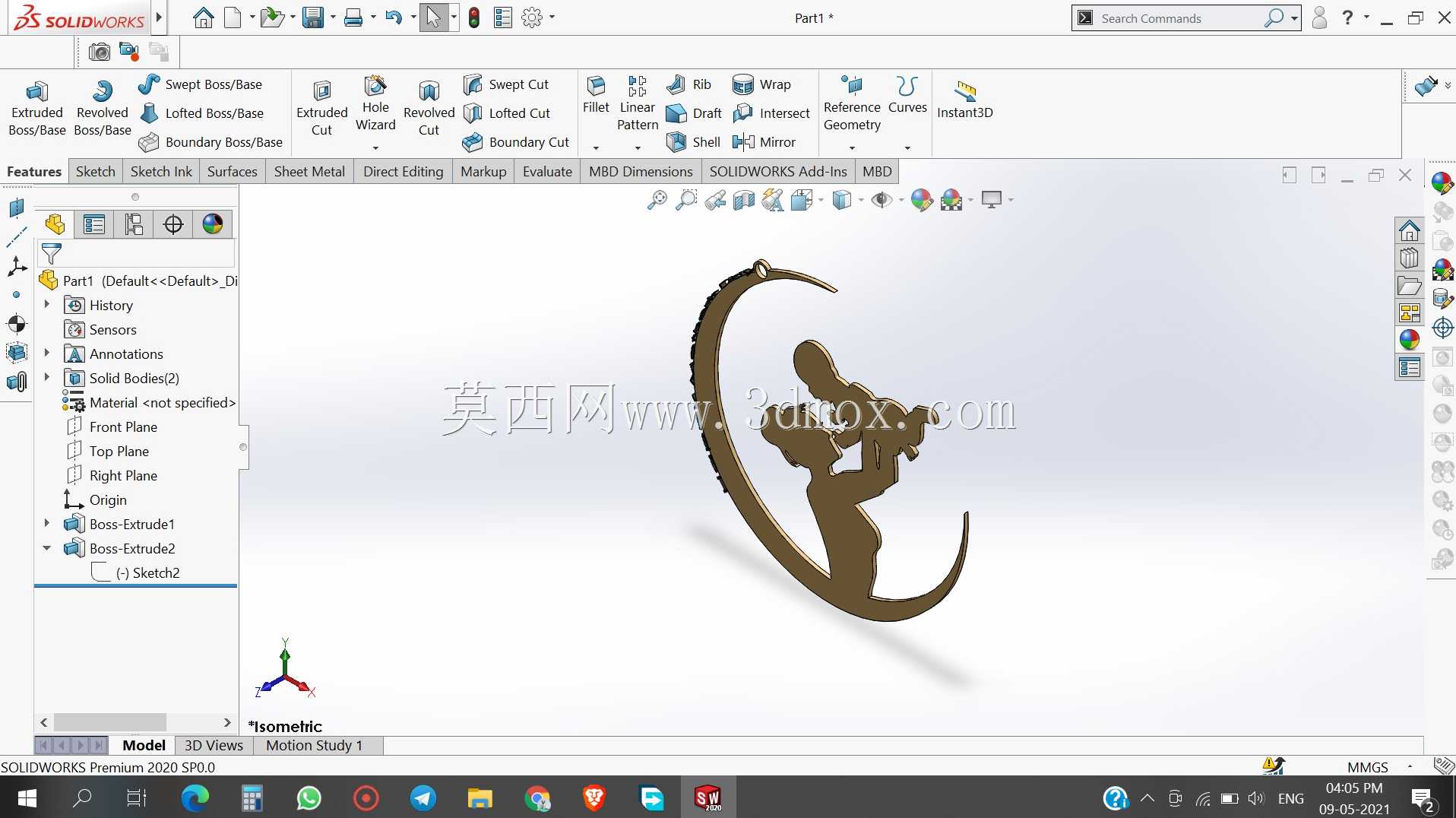Open Reference Geometry tool
Image resolution: width=1456 pixels, height=818 pixels.
click(x=852, y=103)
